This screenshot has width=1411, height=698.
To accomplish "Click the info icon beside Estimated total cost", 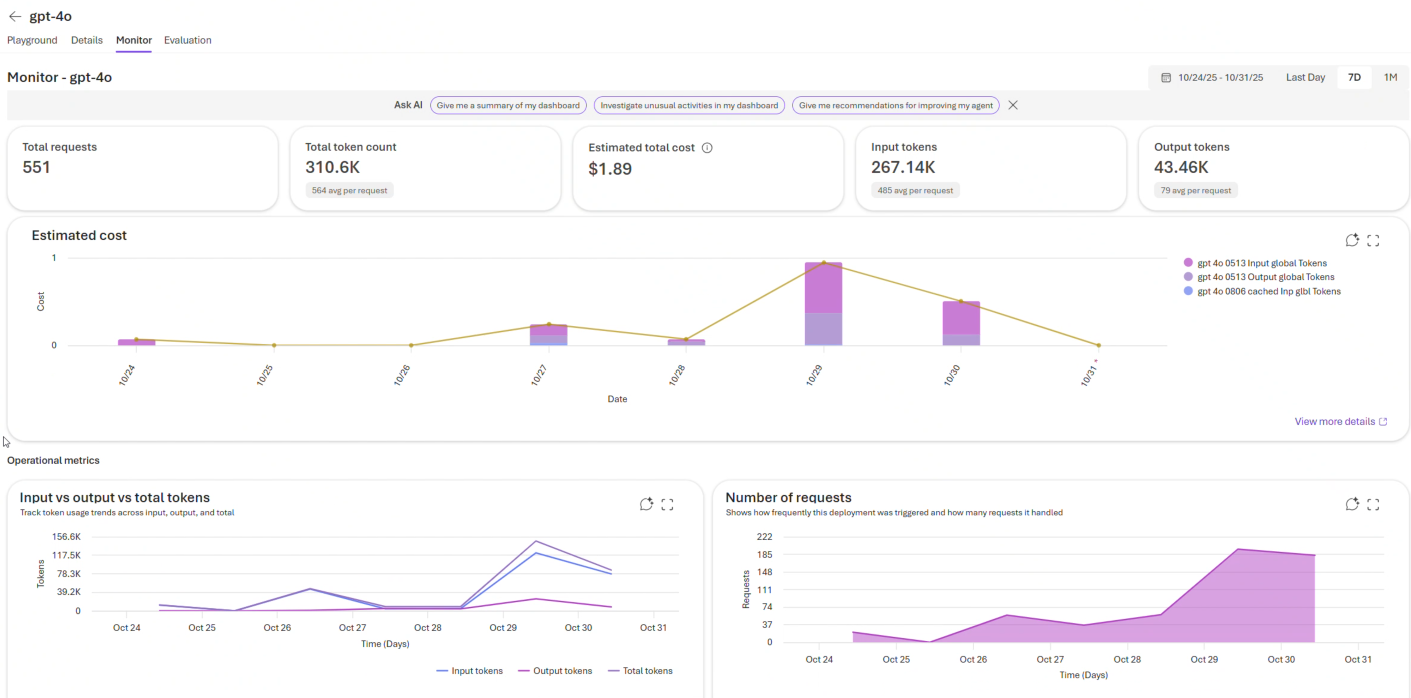I will tap(708, 147).
